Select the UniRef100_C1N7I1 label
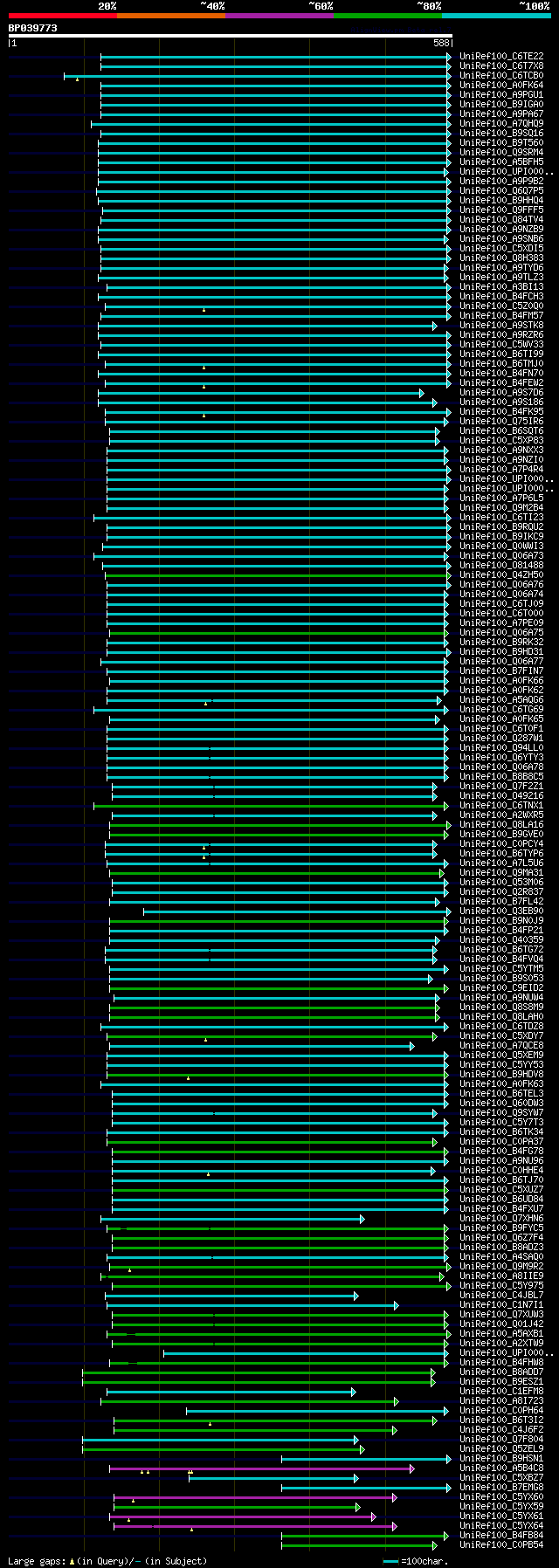Viewport: 559px width, 1568px height. 501,1304
